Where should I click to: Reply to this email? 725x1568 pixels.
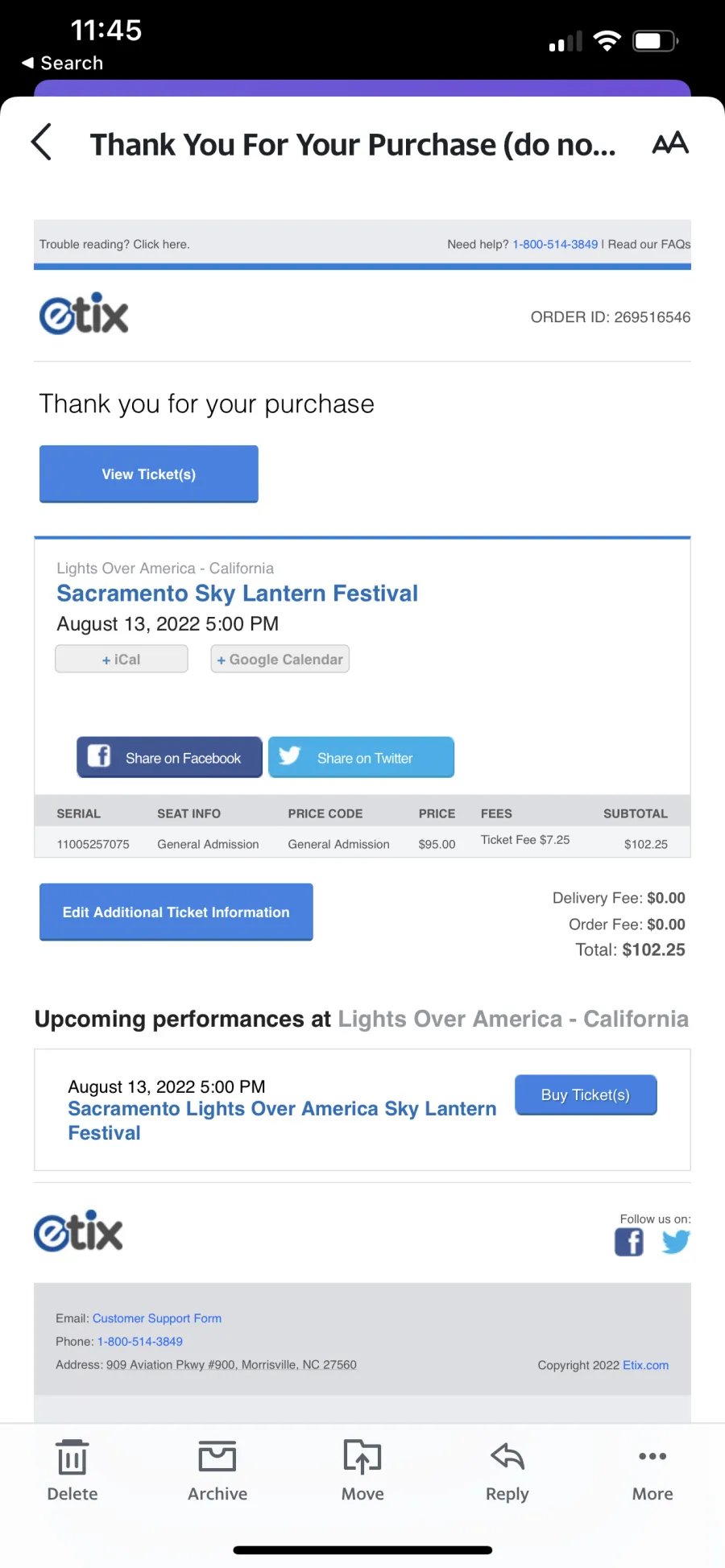click(507, 1470)
